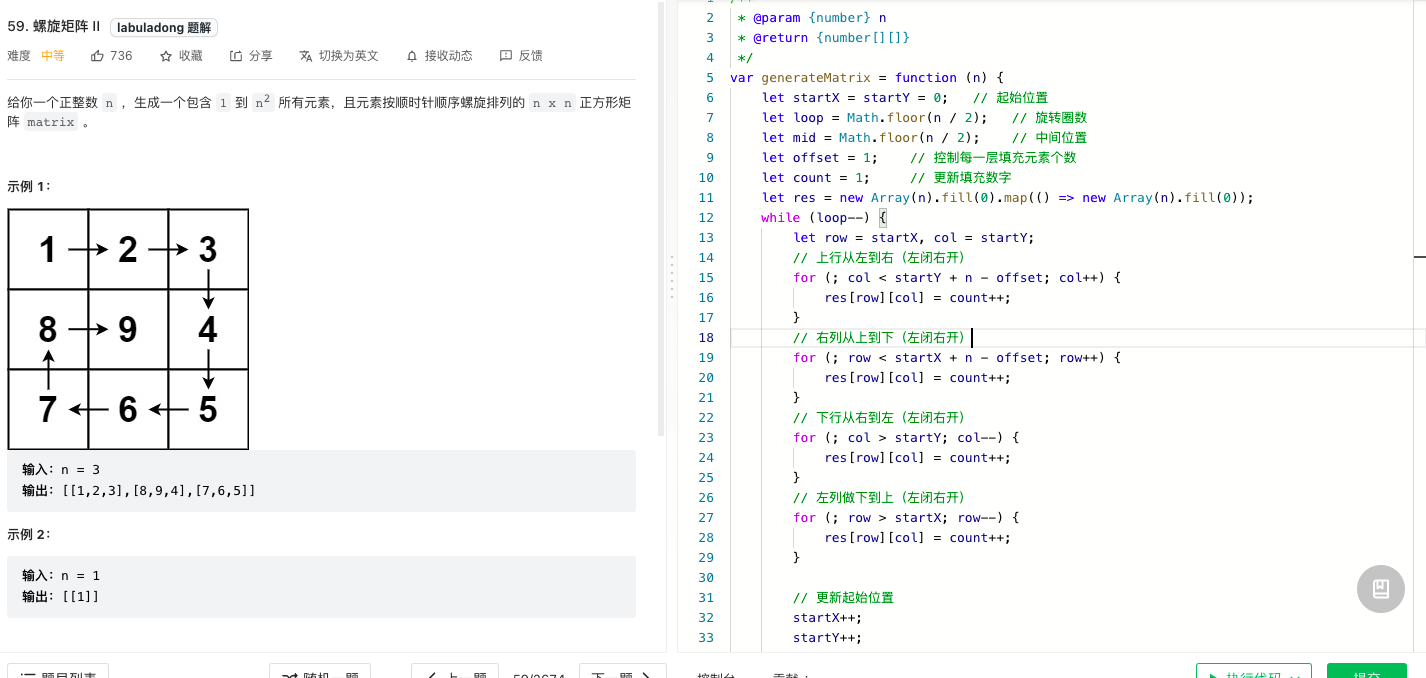Click the comment 更新起始位置 in the editor
Screen dimensions: 1426x678
[x=843, y=597]
